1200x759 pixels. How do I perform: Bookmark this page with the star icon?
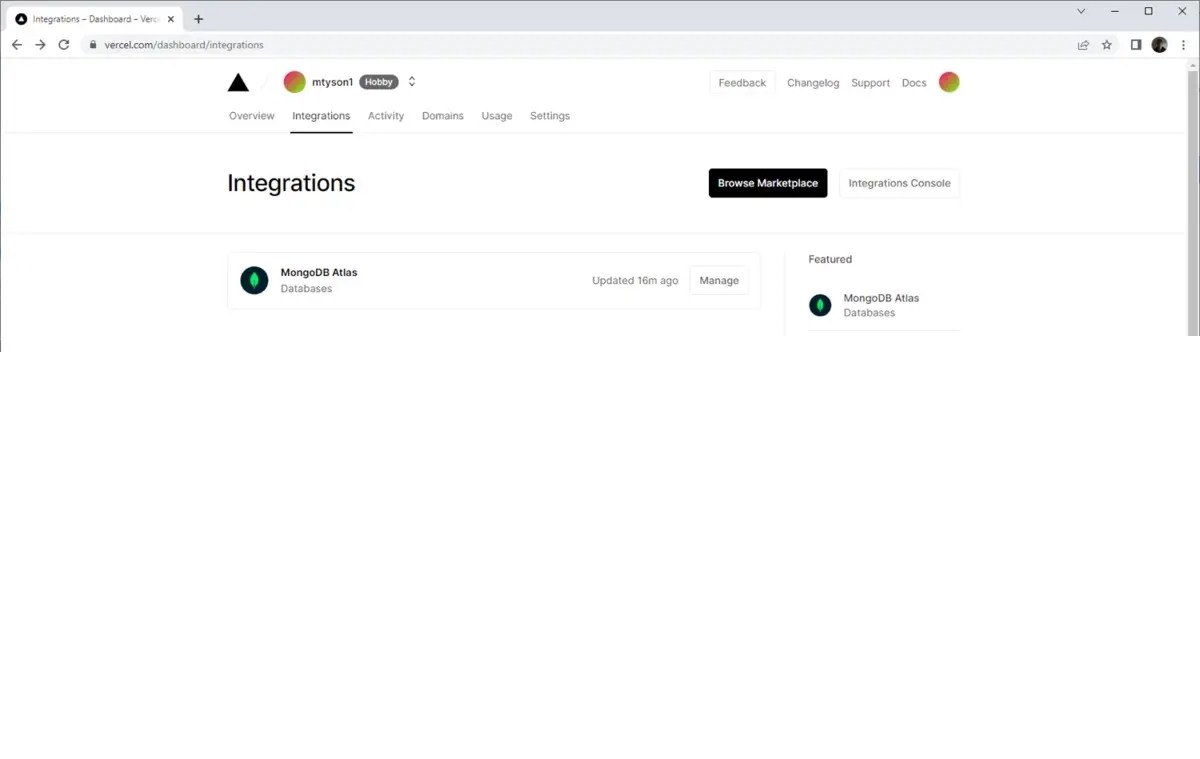coord(1107,45)
